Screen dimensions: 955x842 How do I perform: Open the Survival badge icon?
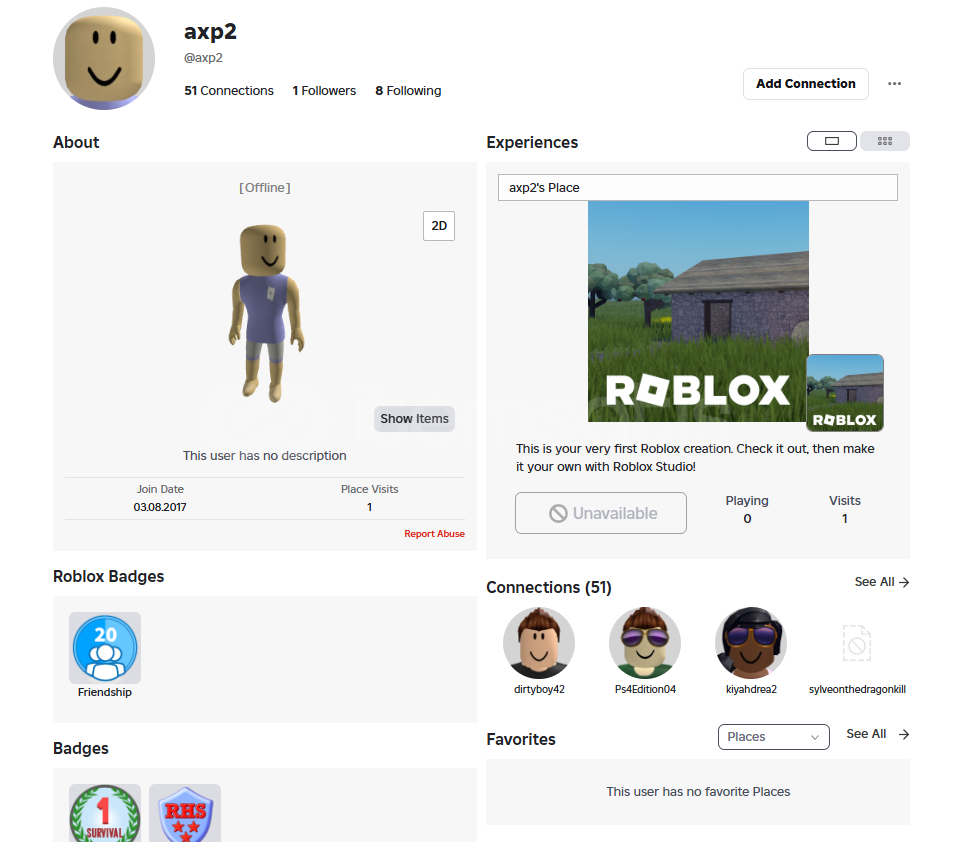105,814
